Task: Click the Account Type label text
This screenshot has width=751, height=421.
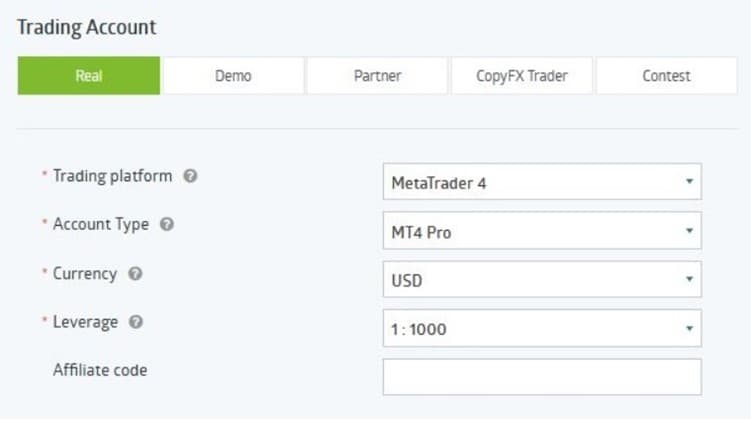Action: (101, 224)
